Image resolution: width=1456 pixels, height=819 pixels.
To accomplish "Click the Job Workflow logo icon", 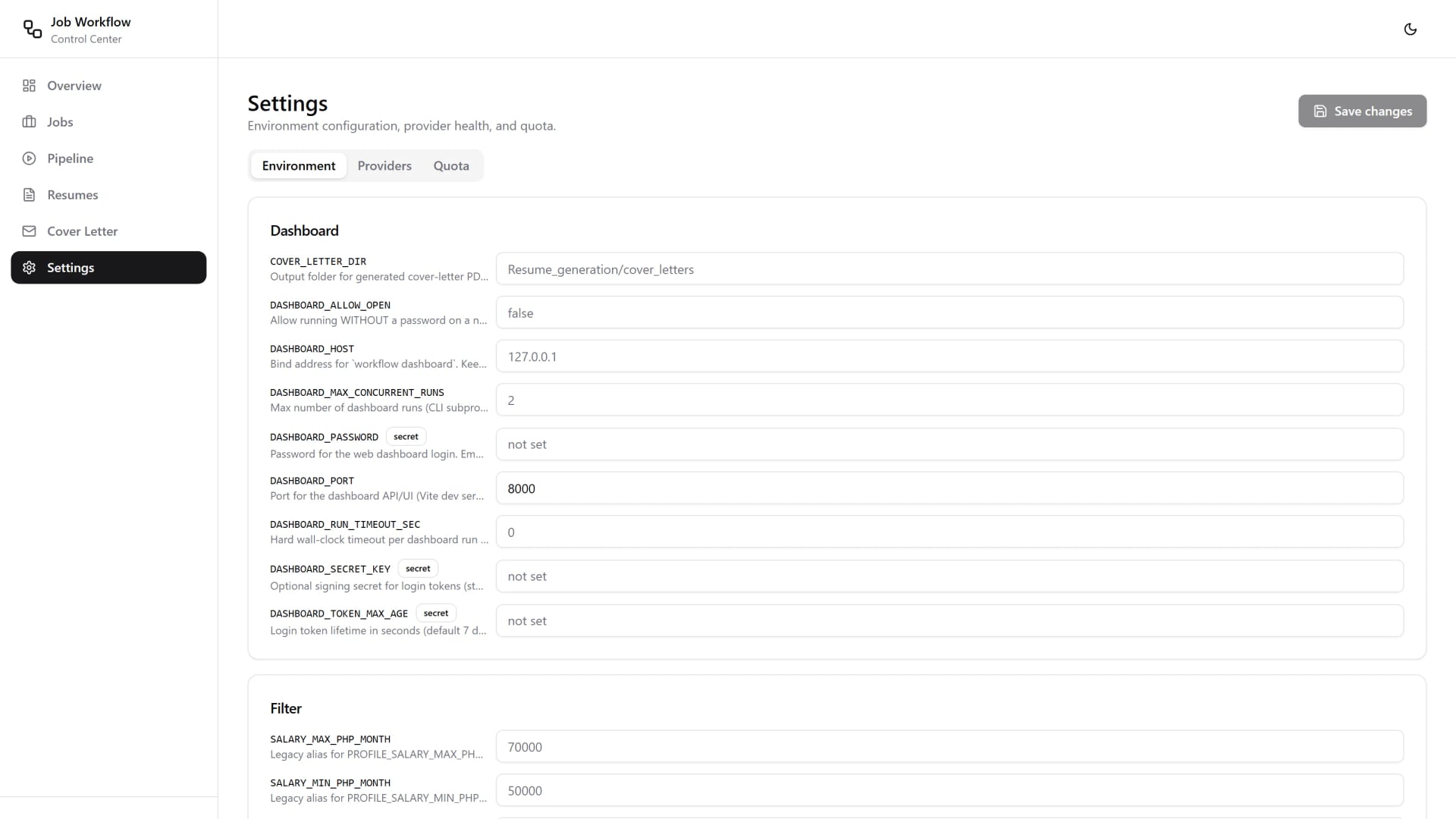I will [x=33, y=29].
